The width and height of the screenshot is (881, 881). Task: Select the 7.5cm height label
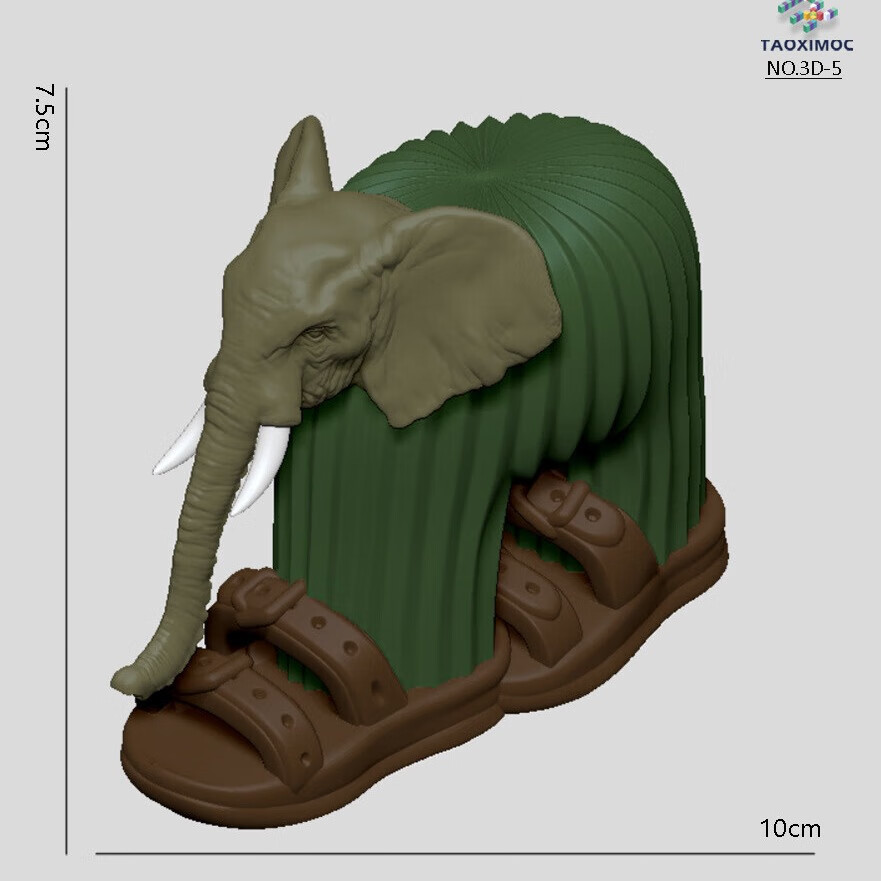42,117
